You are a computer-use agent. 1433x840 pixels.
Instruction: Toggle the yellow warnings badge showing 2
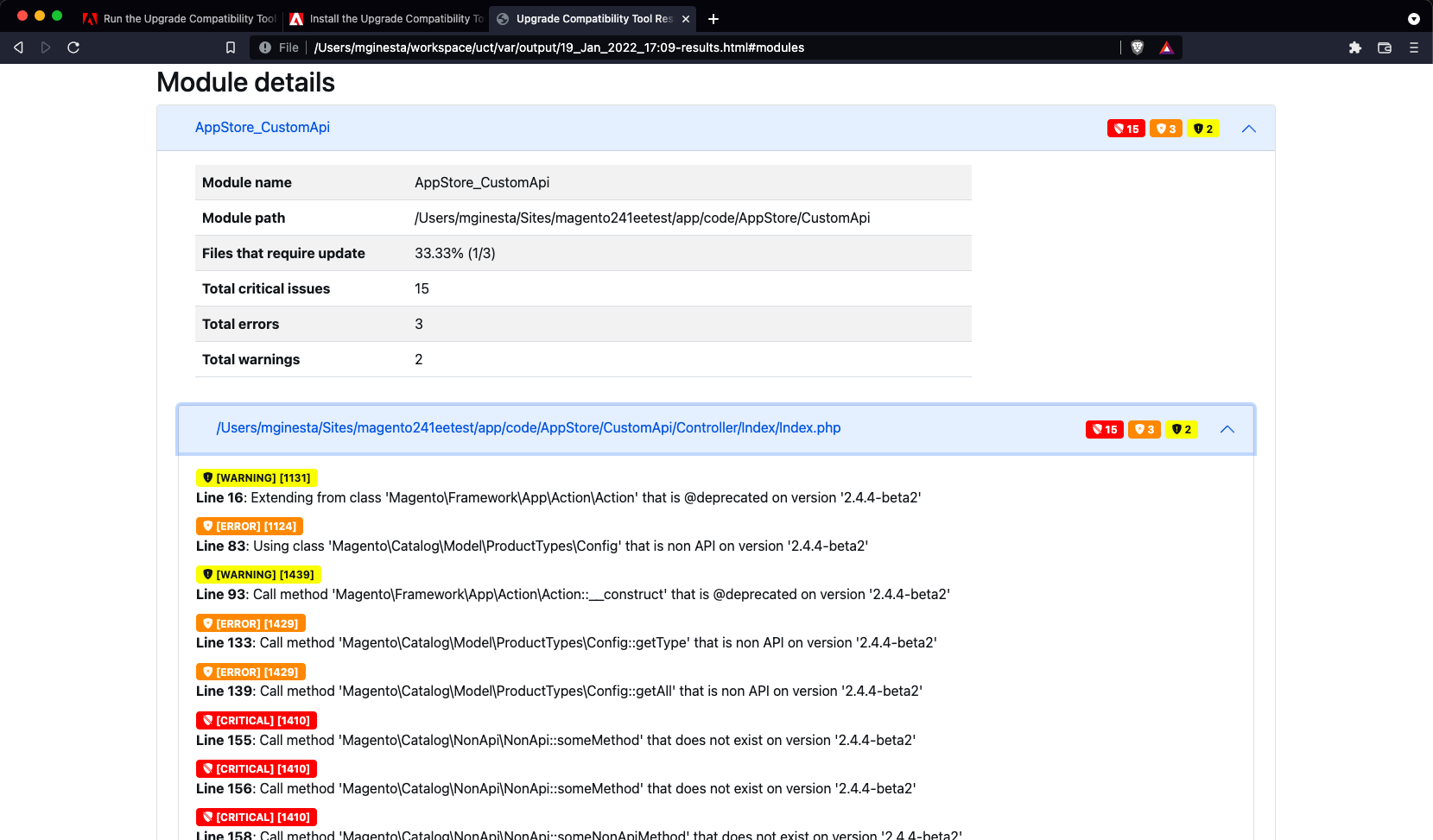[1203, 128]
